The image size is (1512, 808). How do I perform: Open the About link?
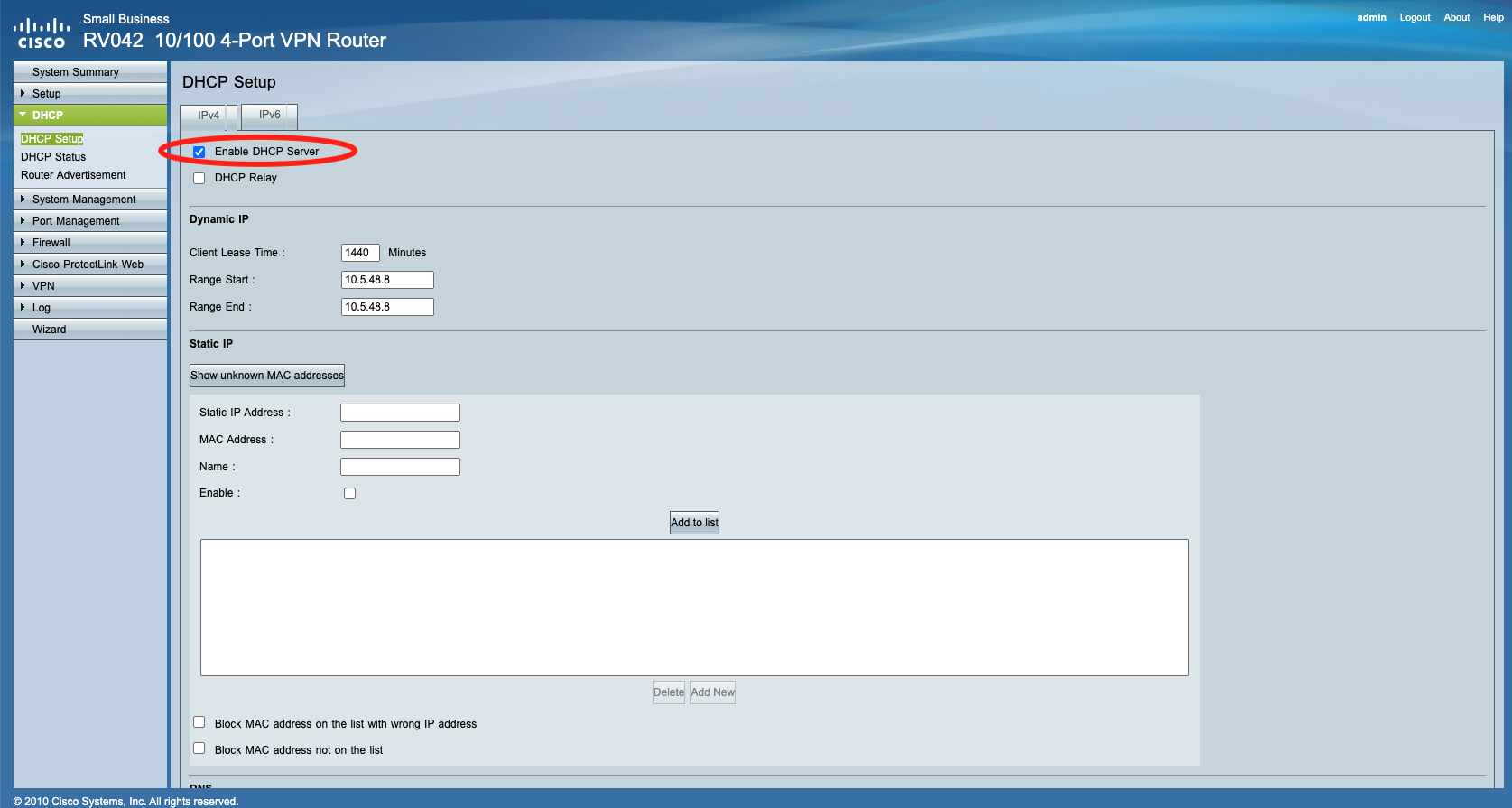pos(1456,18)
